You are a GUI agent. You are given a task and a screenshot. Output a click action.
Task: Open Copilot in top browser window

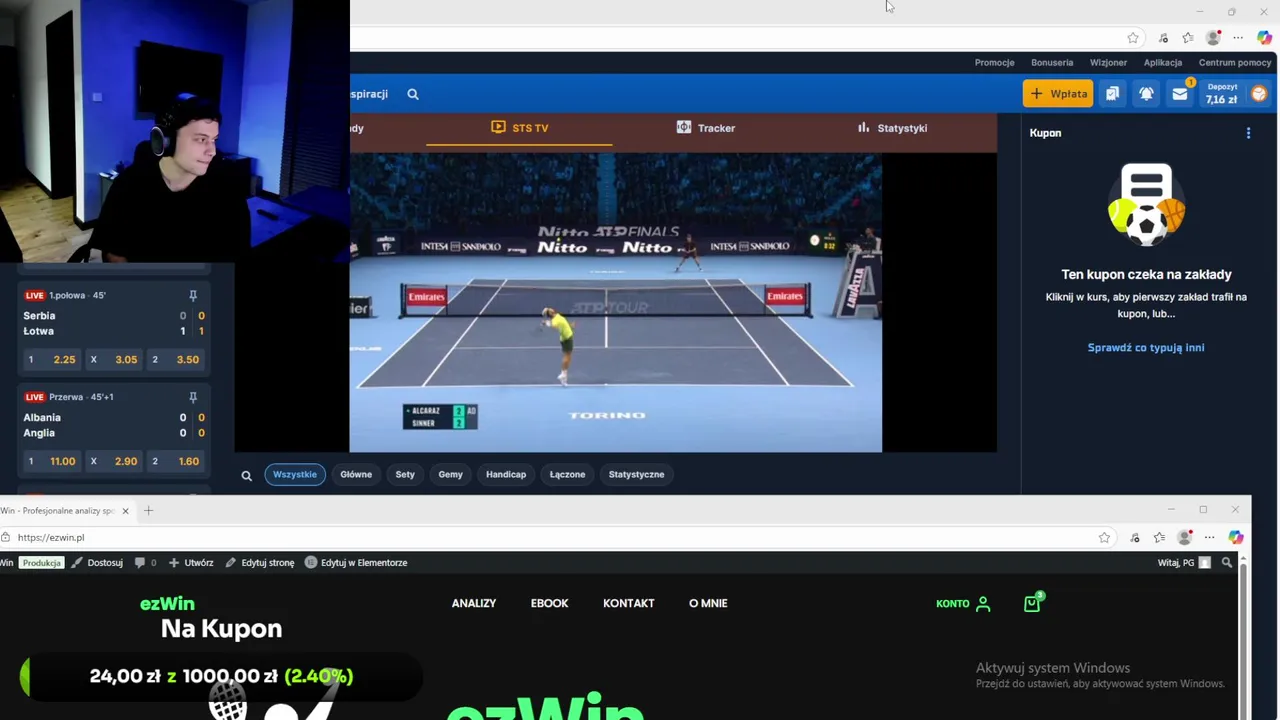point(1264,38)
